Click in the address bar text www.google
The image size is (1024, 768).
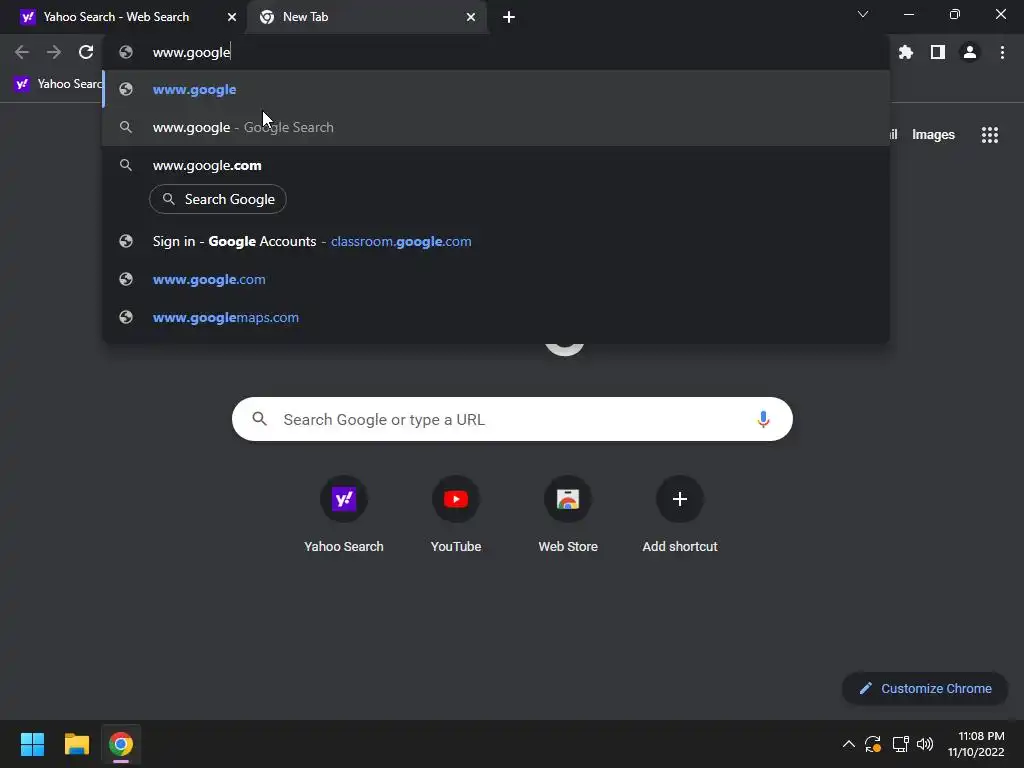point(191,52)
